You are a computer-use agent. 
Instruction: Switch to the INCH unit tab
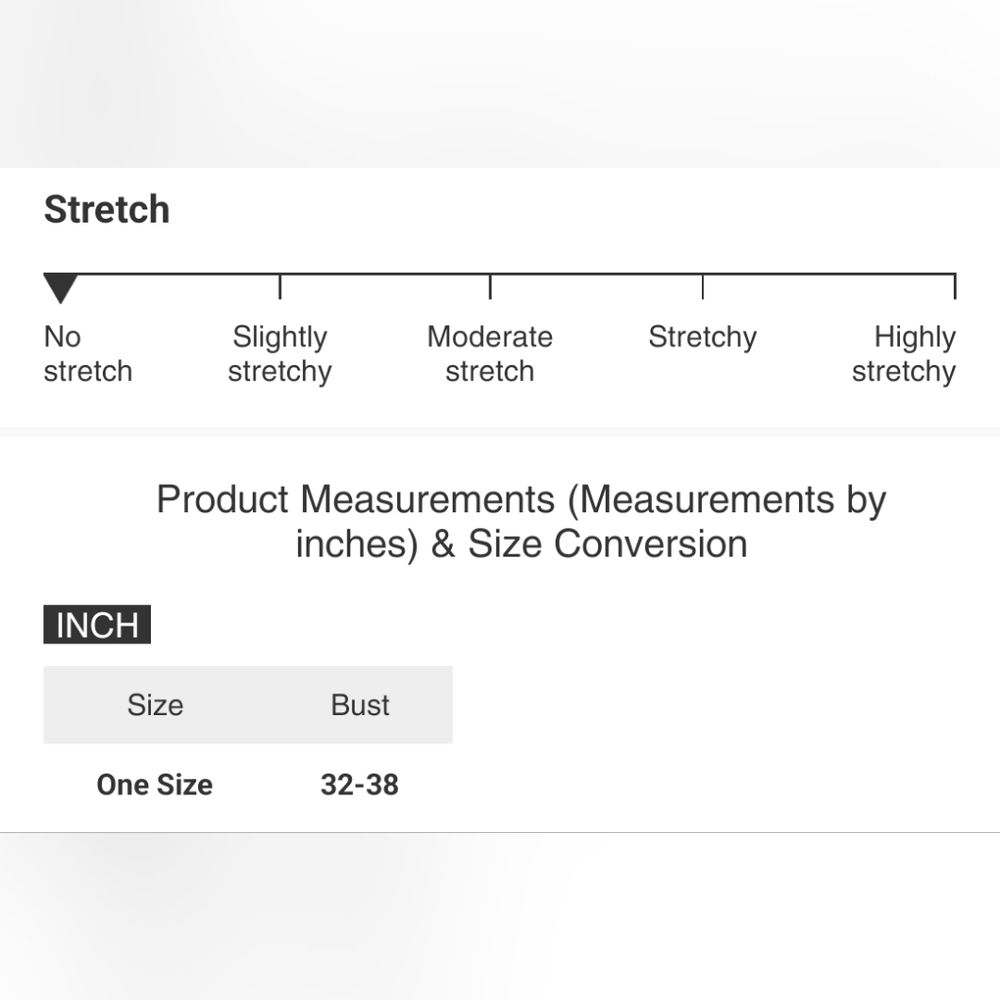97,625
